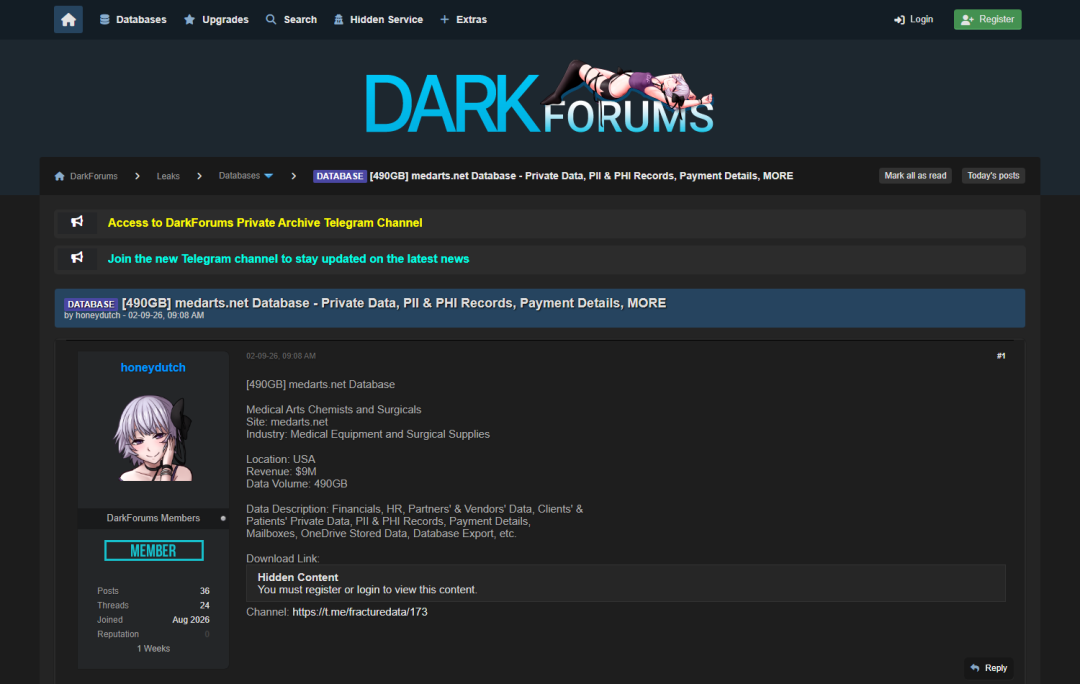Click the MEMBER rank badge
The height and width of the screenshot is (684, 1080).
coord(154,550)
